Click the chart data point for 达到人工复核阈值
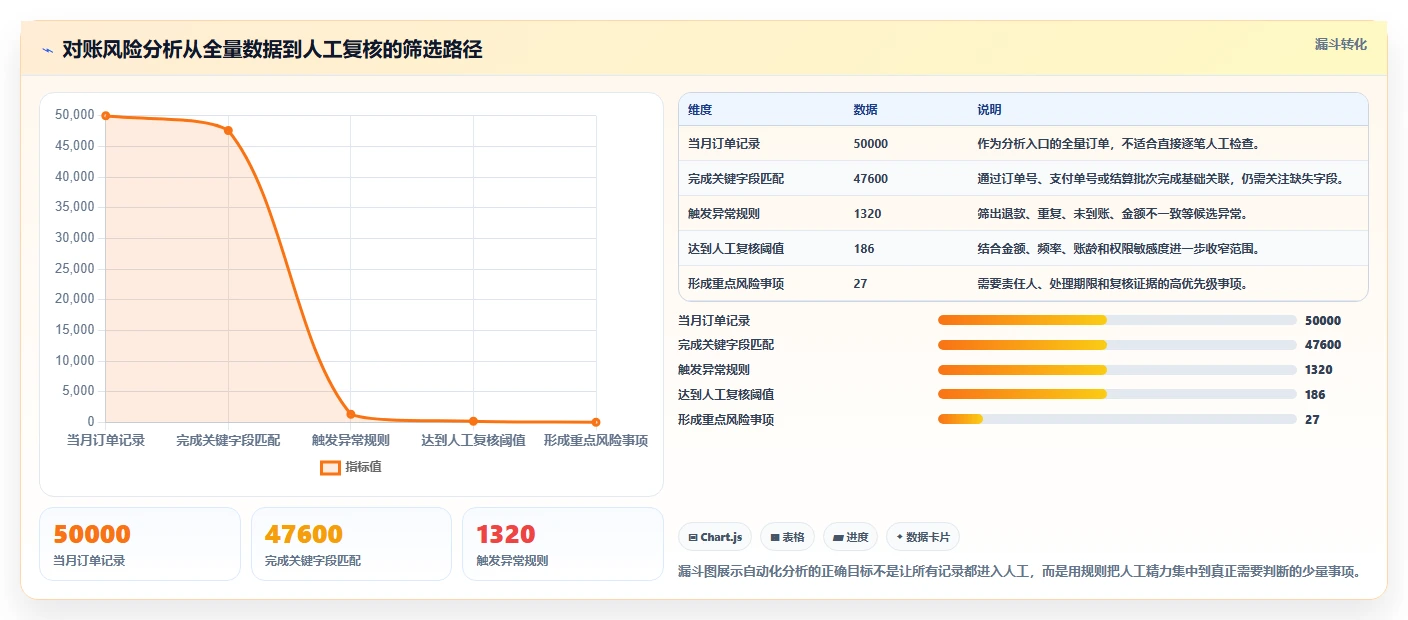The width and height of the screenshot is (1408, 620). point(473,421)
